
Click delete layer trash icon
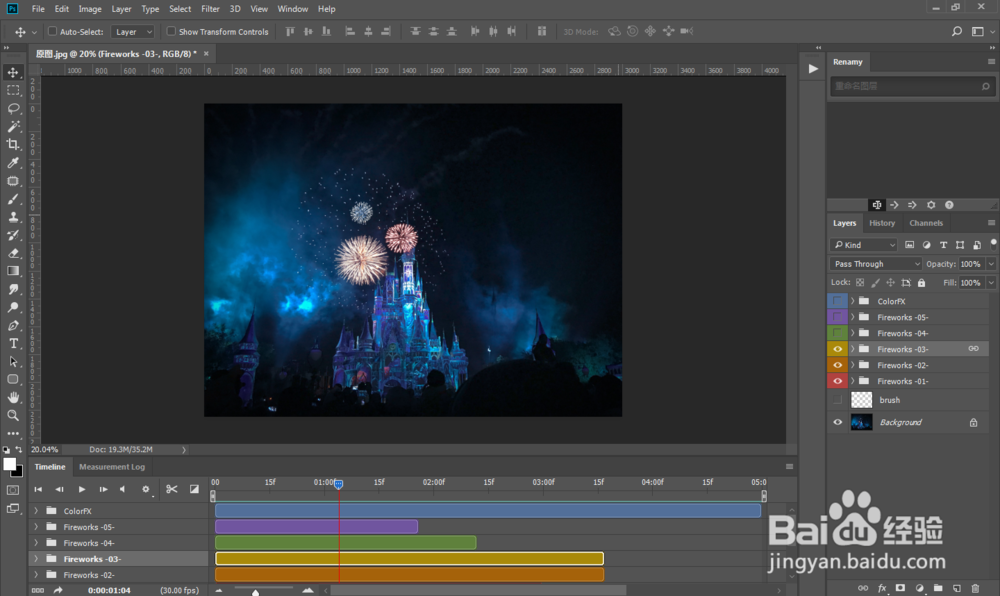[975, 588]
